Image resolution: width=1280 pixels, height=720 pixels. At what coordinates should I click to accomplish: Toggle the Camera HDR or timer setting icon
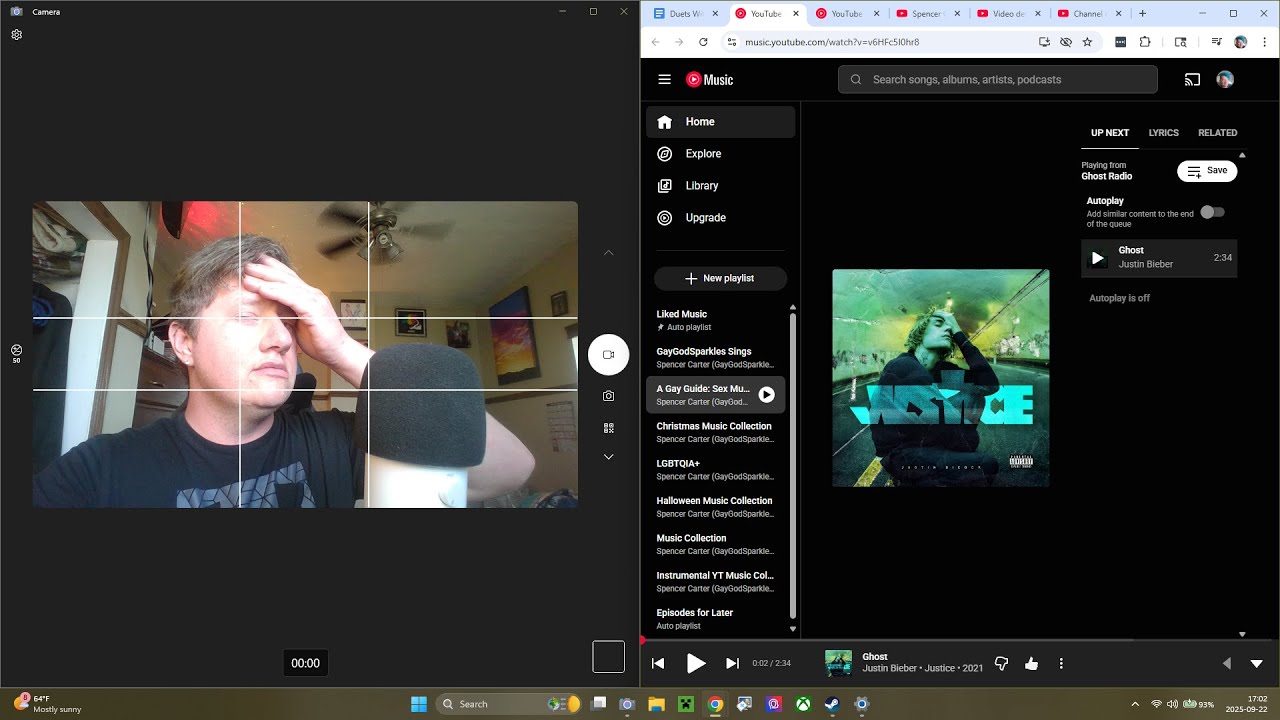16,352
